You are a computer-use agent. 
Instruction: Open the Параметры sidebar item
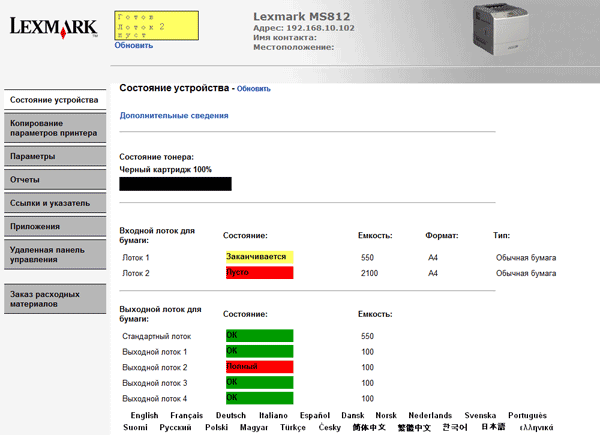tap(55, 156)
